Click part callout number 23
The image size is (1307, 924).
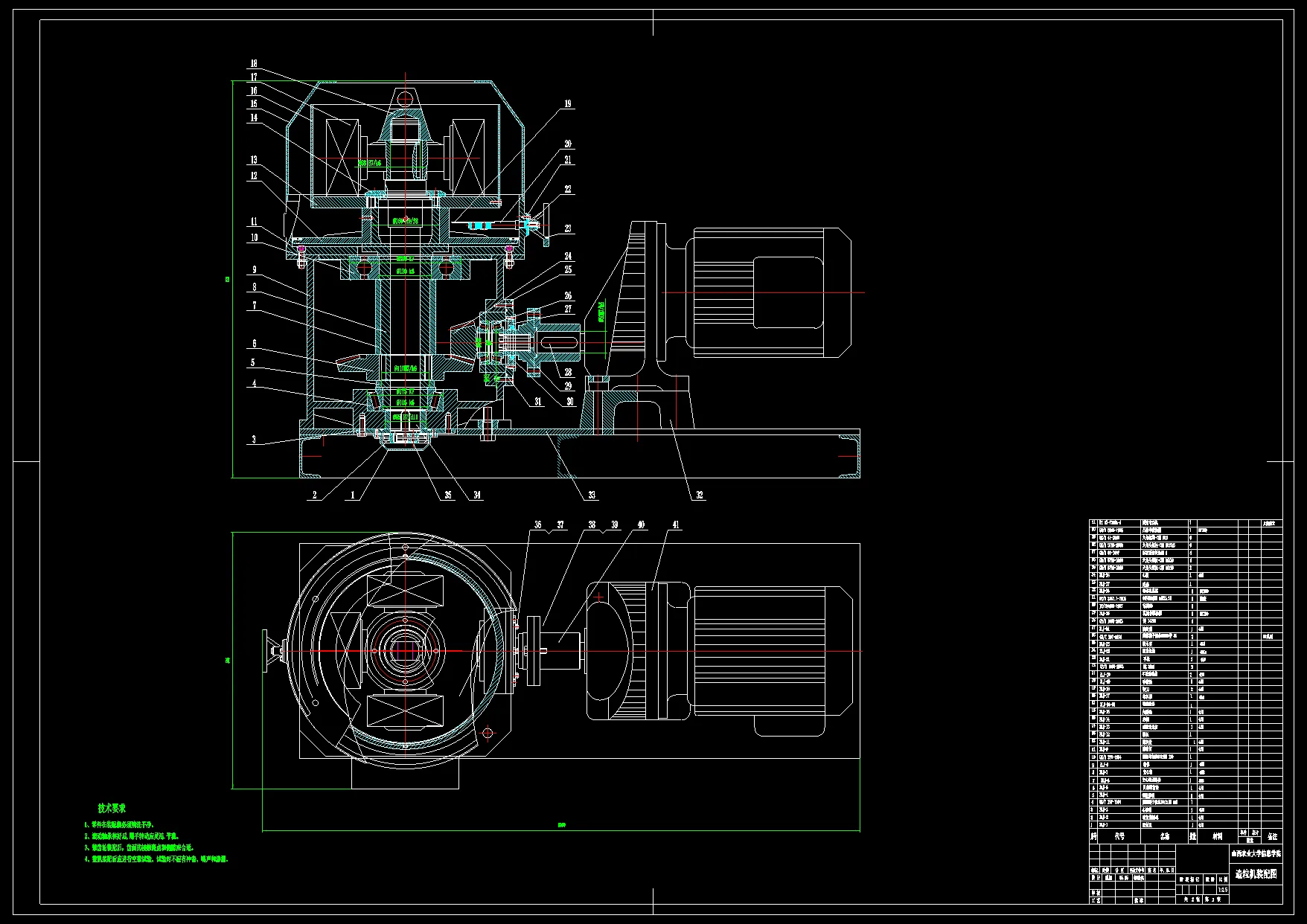tap(568, 229)
